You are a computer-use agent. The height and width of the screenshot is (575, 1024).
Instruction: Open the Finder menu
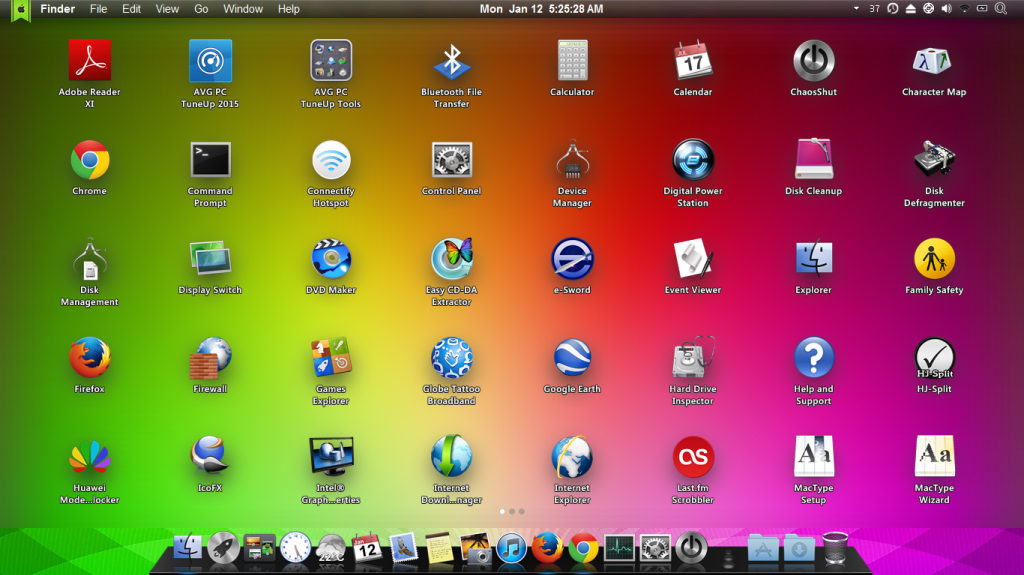57,9
